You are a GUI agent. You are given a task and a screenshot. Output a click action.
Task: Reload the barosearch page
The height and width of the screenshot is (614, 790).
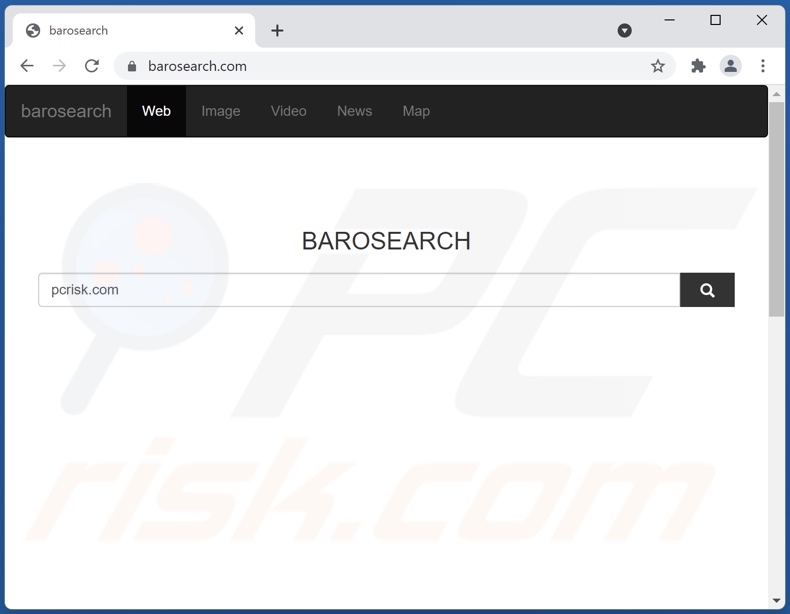click(x=92, y=66)
